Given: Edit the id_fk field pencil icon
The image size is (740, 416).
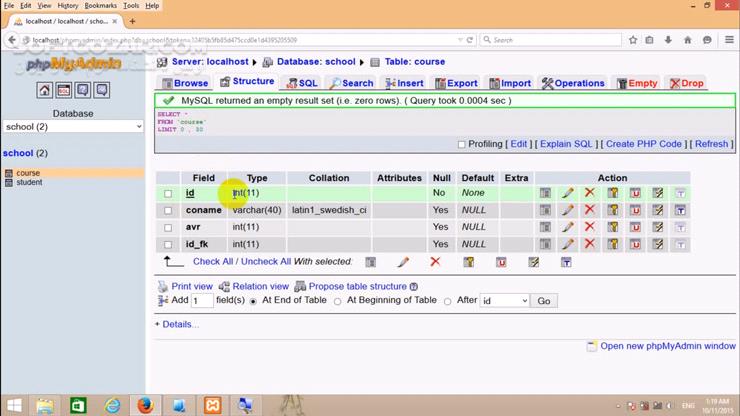Looking at the screenshot, I should pos(568,244).
